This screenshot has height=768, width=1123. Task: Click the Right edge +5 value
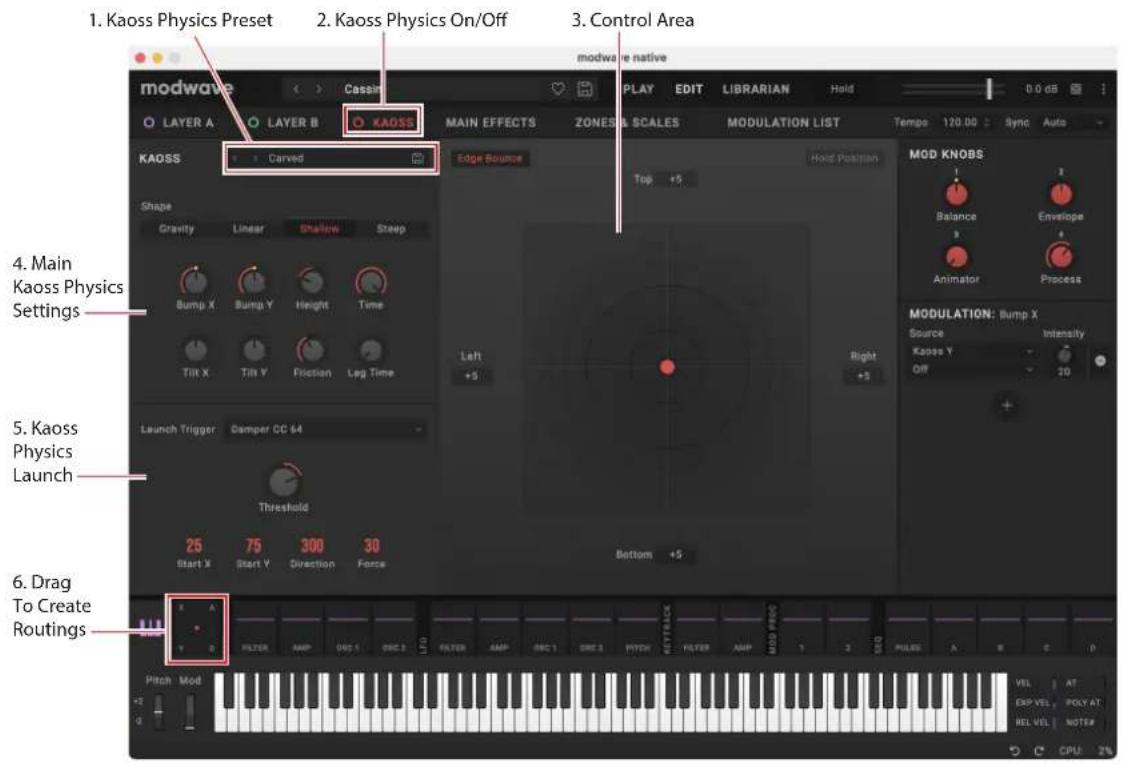click(x=863, y=376)
